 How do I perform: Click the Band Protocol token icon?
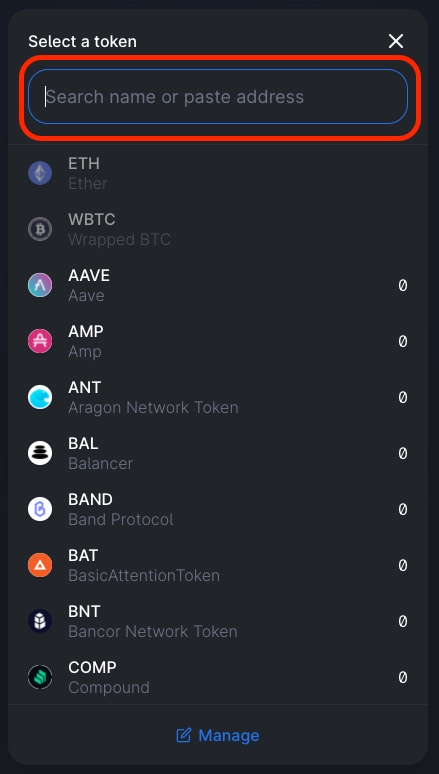40,509
